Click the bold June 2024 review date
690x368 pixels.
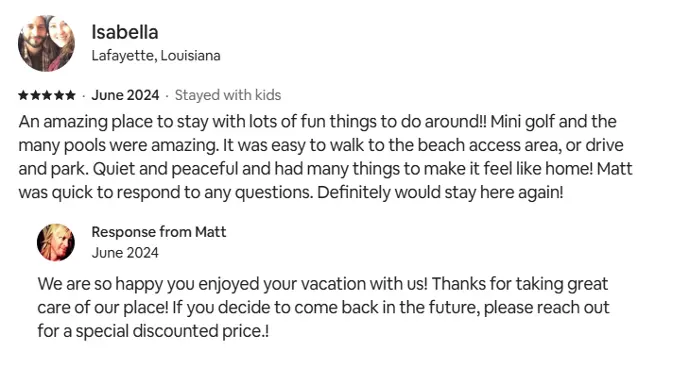click(x=125, y=95)
